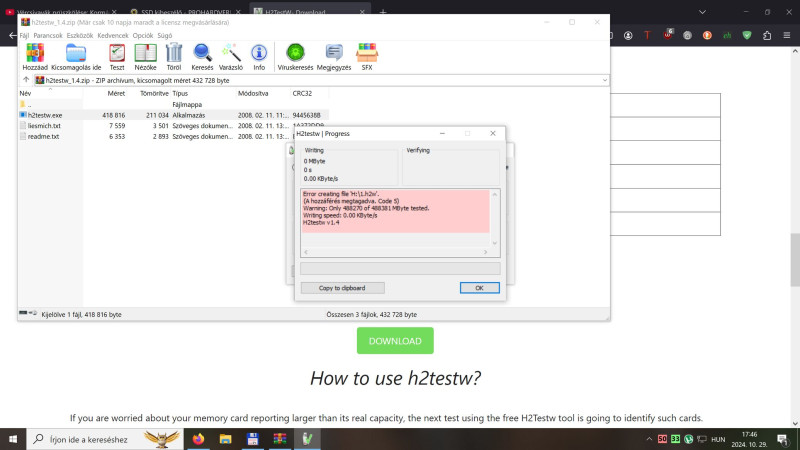This screenshot has height=450, width=800.
Task: Open the Firefox hamburger application menu
Action: (787, 36)
